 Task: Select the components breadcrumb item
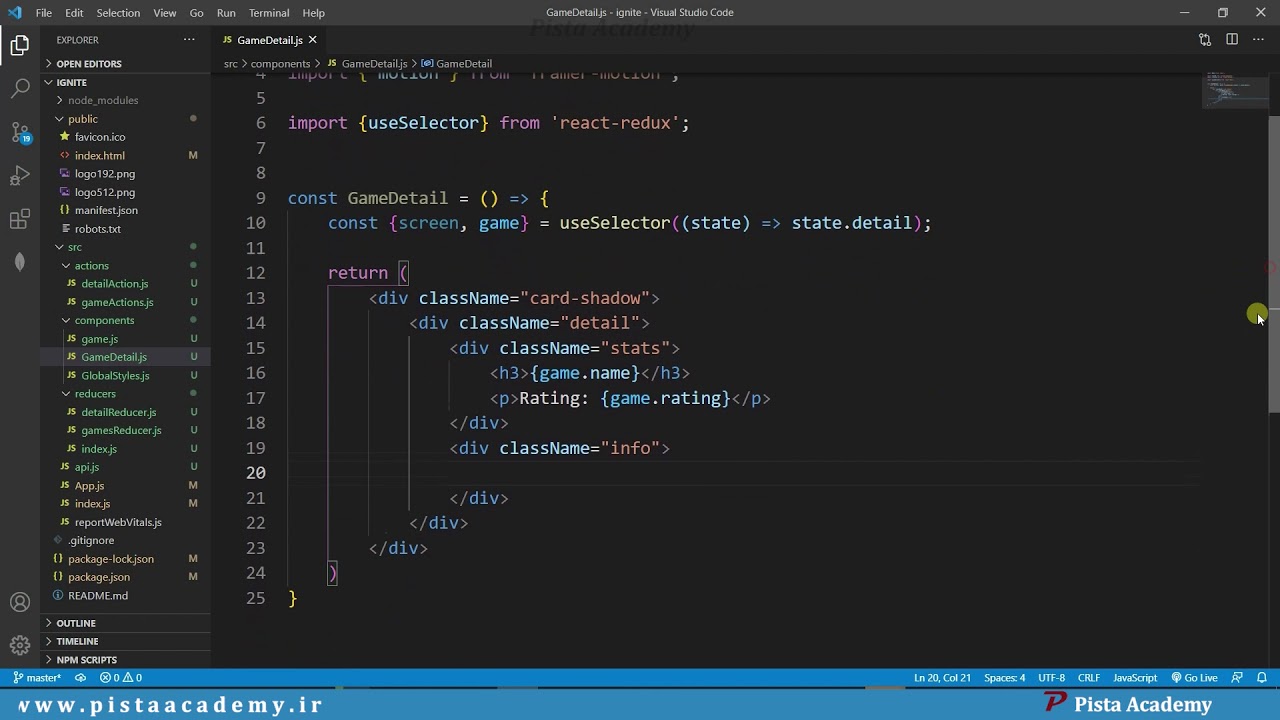coord(280,64)
